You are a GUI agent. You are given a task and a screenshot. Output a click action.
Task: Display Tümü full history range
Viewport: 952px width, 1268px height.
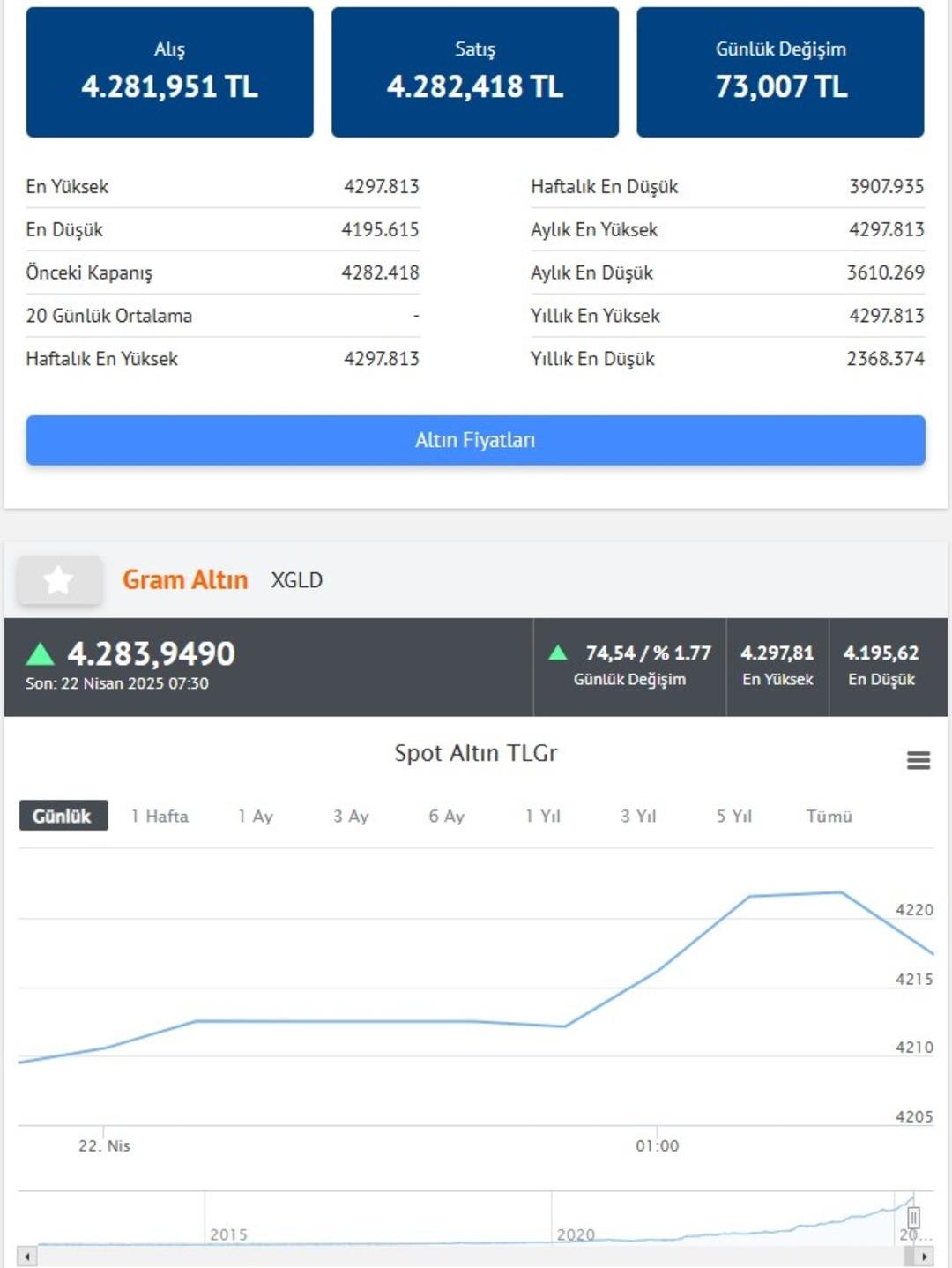[x=829, y=816]
